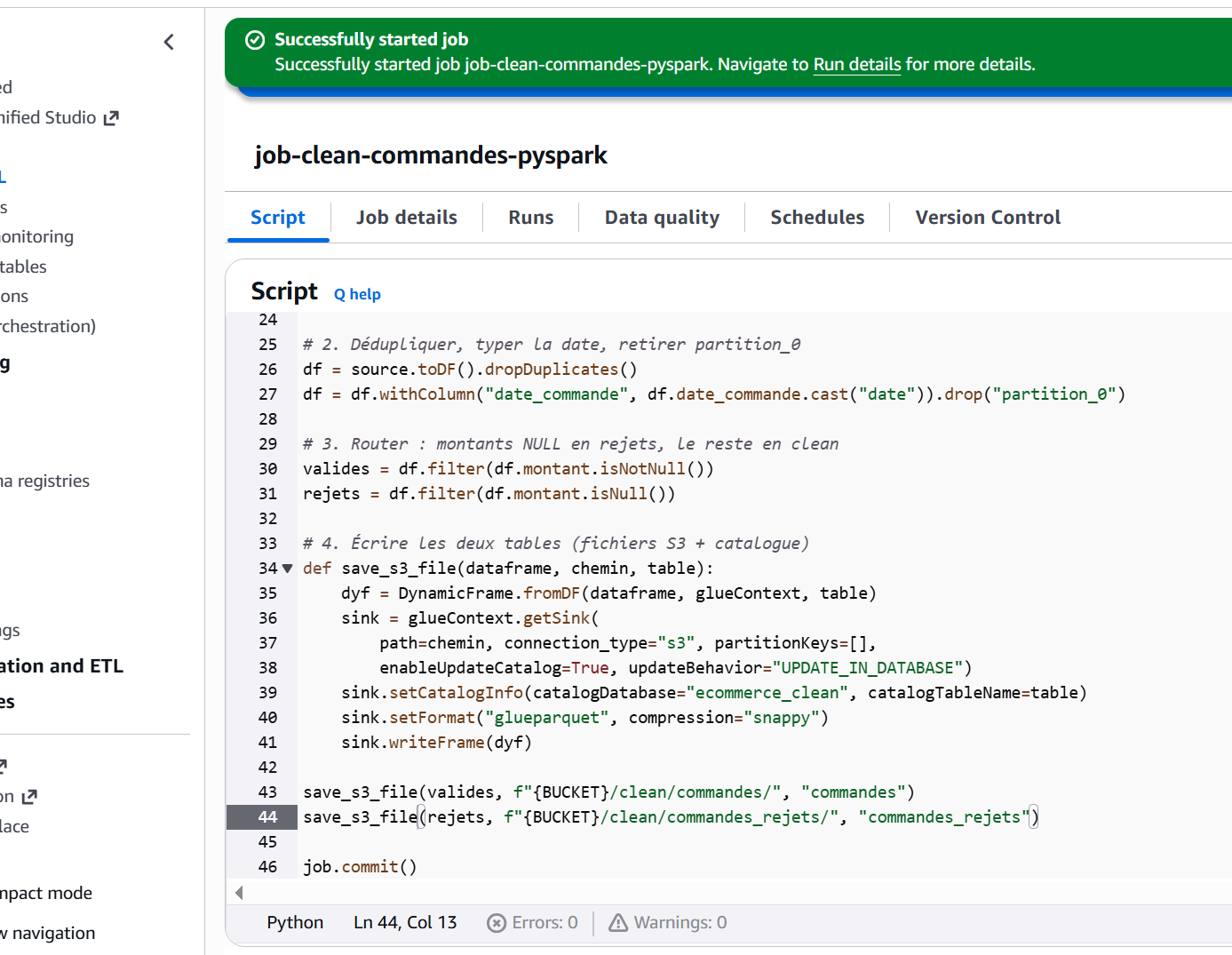The width and height of the screenshot is (1232, 955).
Task: Click the Ln 44, Col 13 cursor position
Action: point(405,923)
